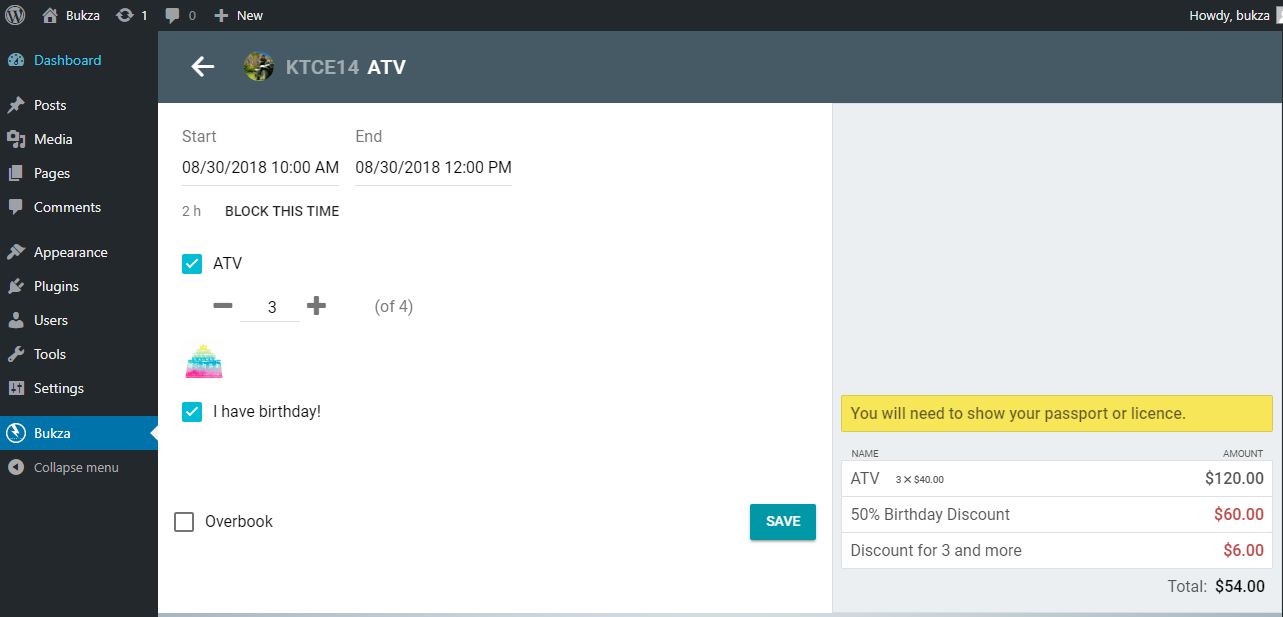
Task: Open the Users menu
Action: [x=78, y=320]
